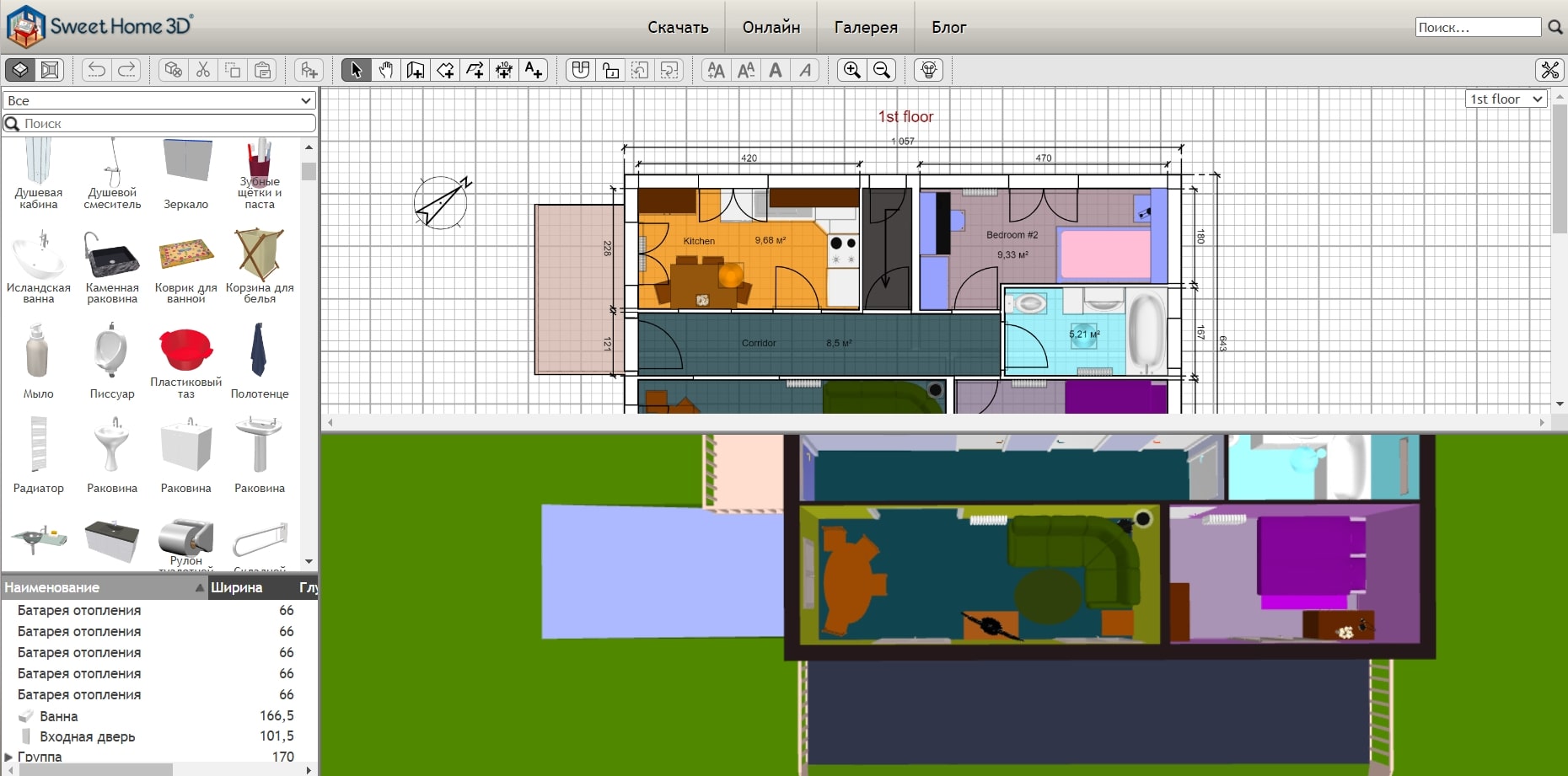1568x776 pixels.
Task: Toggle italic text style icon
Action: 805,70
